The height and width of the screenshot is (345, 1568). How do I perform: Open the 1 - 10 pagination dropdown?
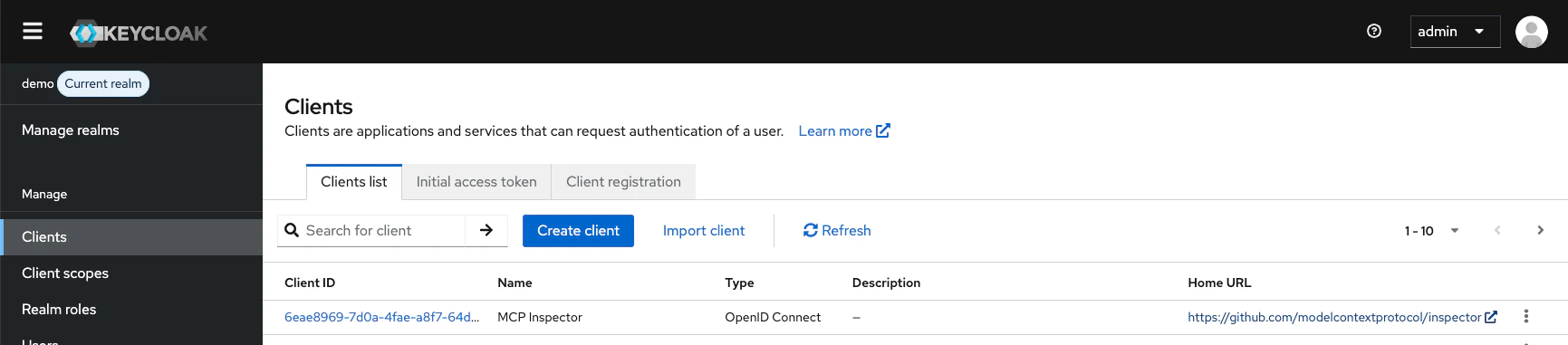click(x=1431, y=231)
